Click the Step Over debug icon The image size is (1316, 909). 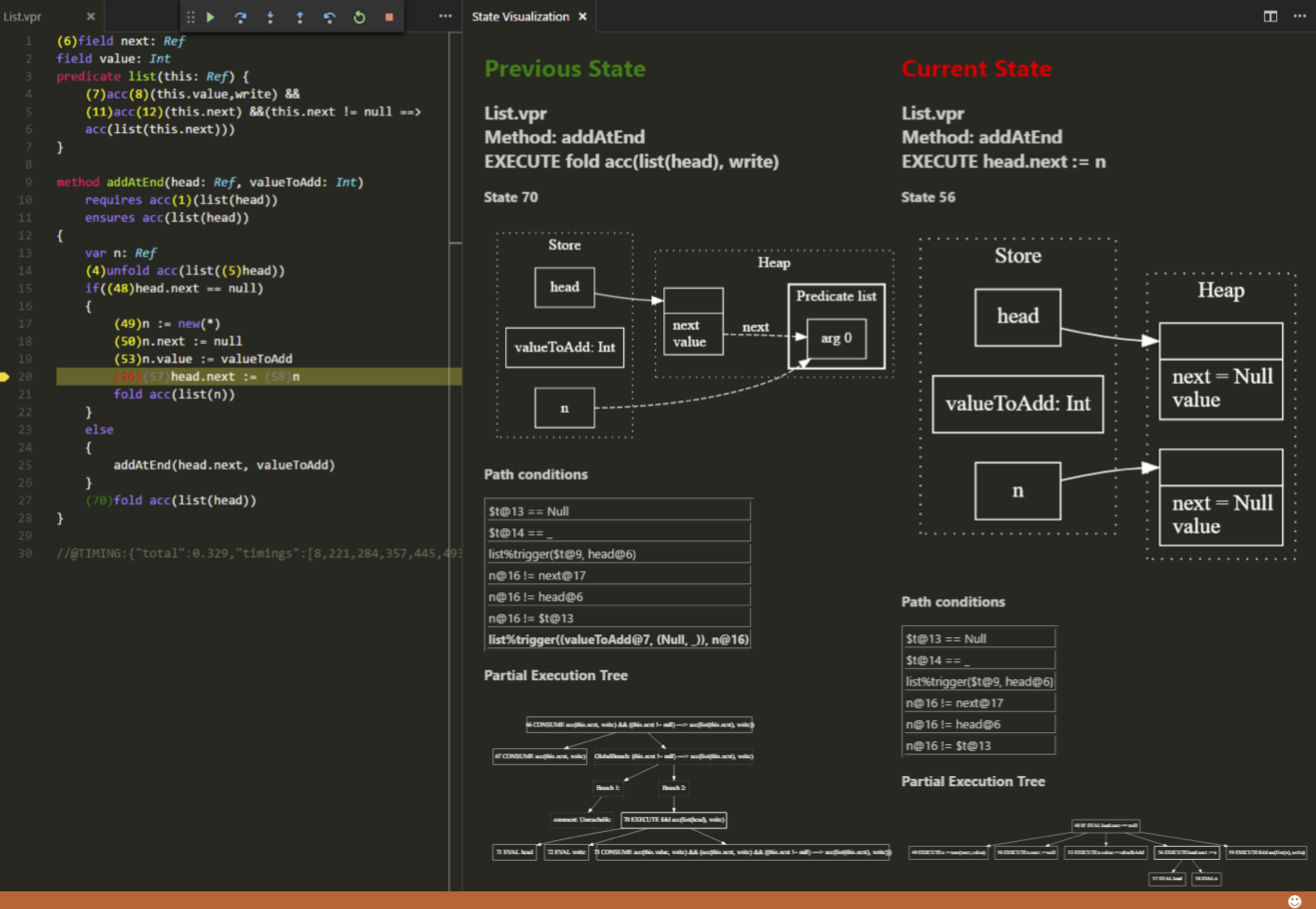pos(241,17)
